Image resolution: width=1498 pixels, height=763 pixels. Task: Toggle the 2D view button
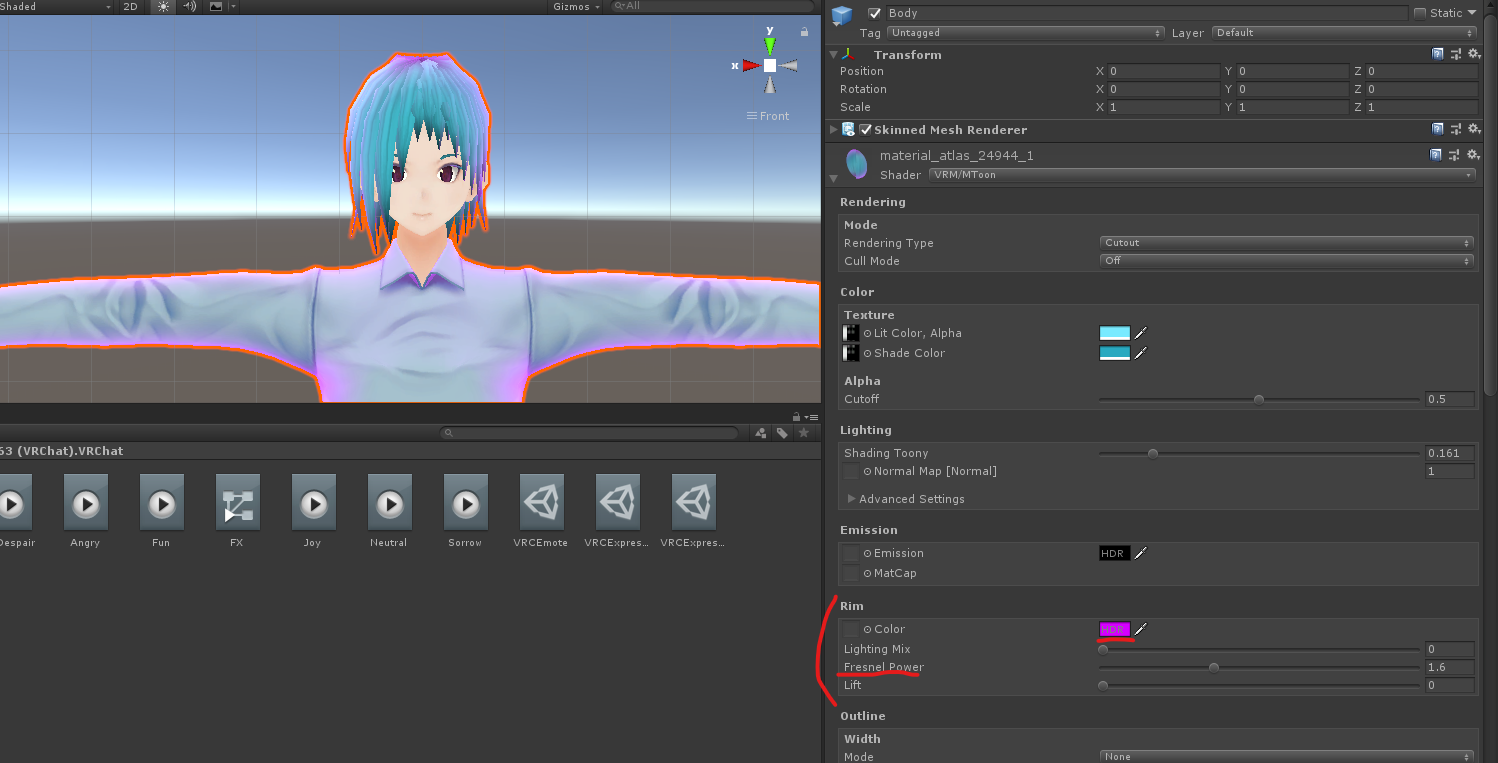pos(131,6)
